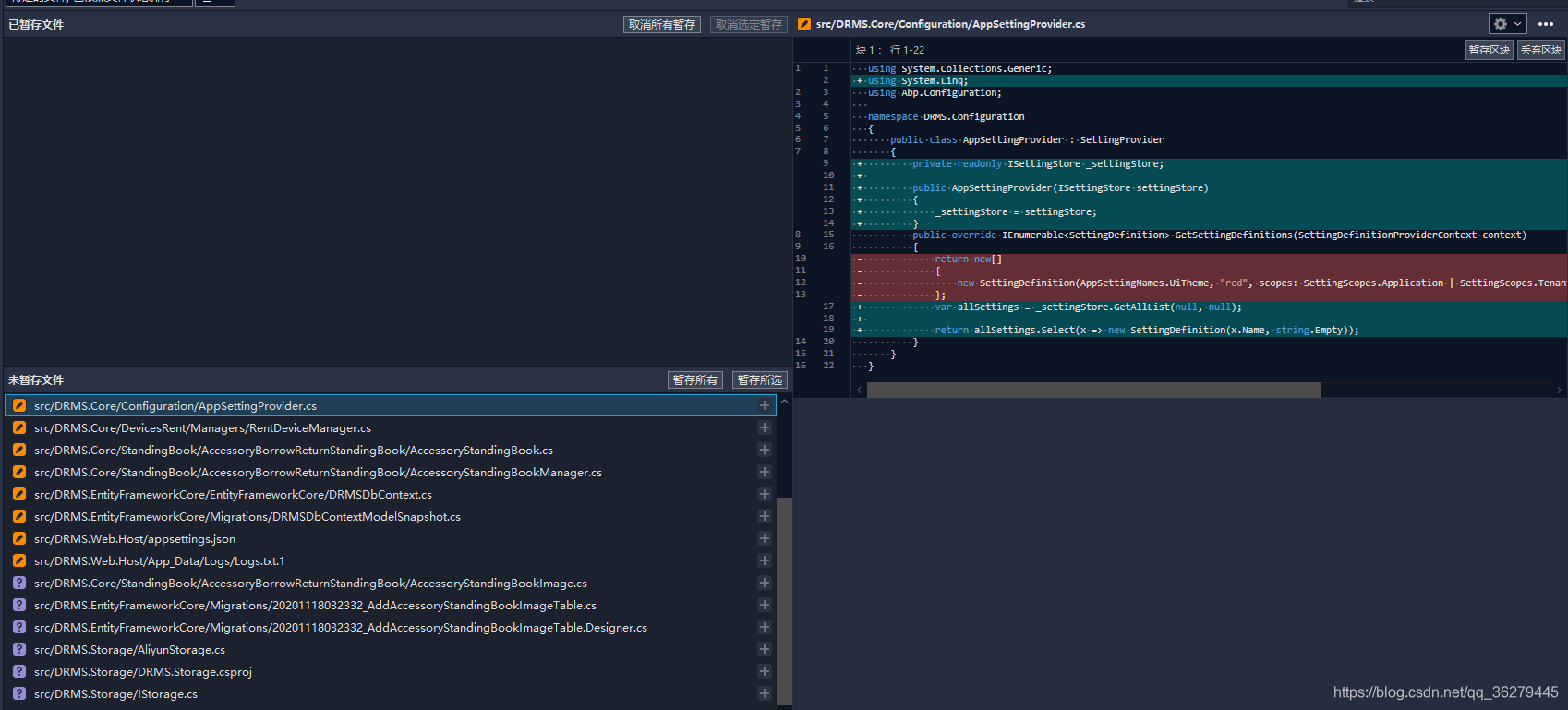Click left arrow of diff horizontal scrollbar

tap(860, 391)
